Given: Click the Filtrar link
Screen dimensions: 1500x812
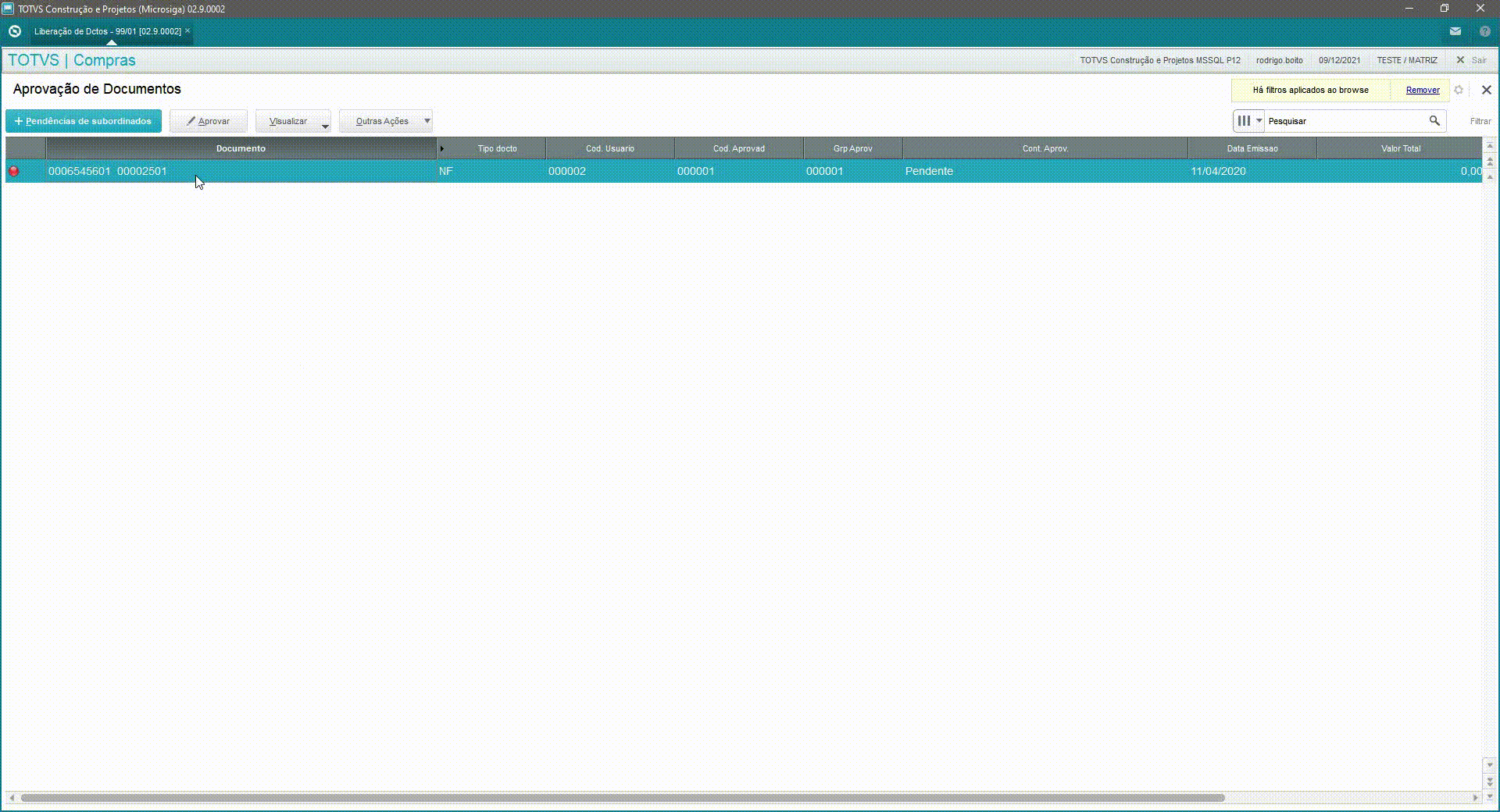Looking at the screenshot, I should (x=1480, y=121).
